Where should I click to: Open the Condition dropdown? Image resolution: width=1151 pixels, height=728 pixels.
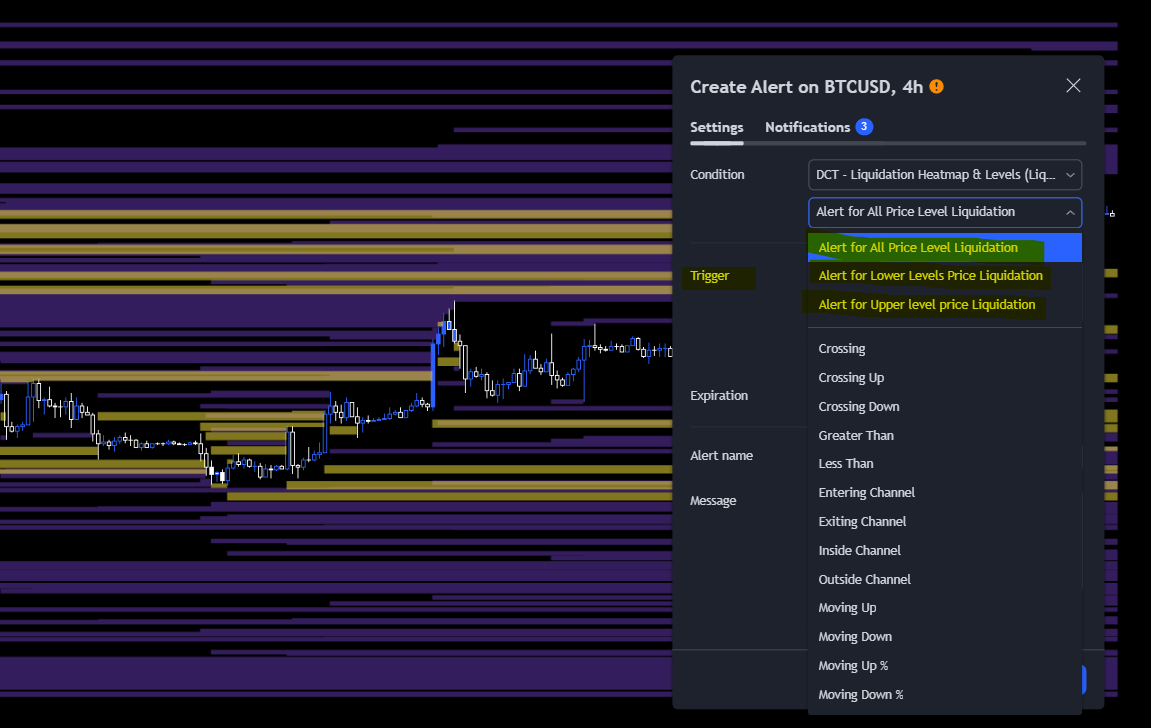coord(944,174)
